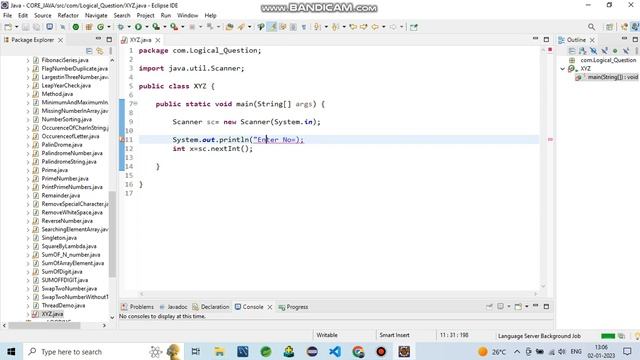Viewport: 640px width, 360px height.
Task: Click the Run button with green play icon
Action: (x=138, y=27)
